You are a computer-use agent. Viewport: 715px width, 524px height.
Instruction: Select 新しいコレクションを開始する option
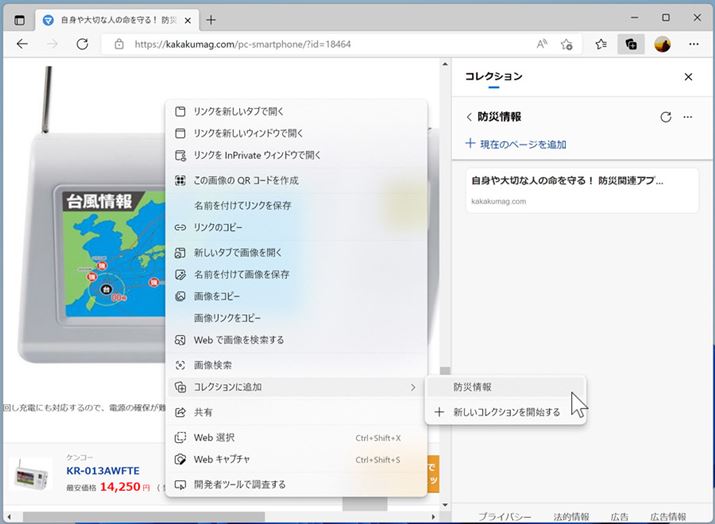(505, 412)
